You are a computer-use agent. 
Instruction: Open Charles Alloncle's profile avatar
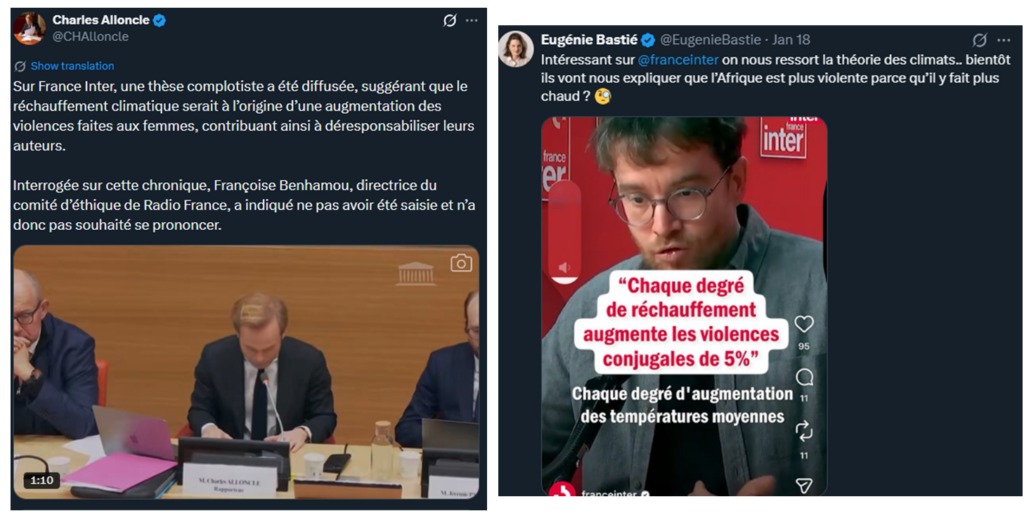[x=30, y=28]
